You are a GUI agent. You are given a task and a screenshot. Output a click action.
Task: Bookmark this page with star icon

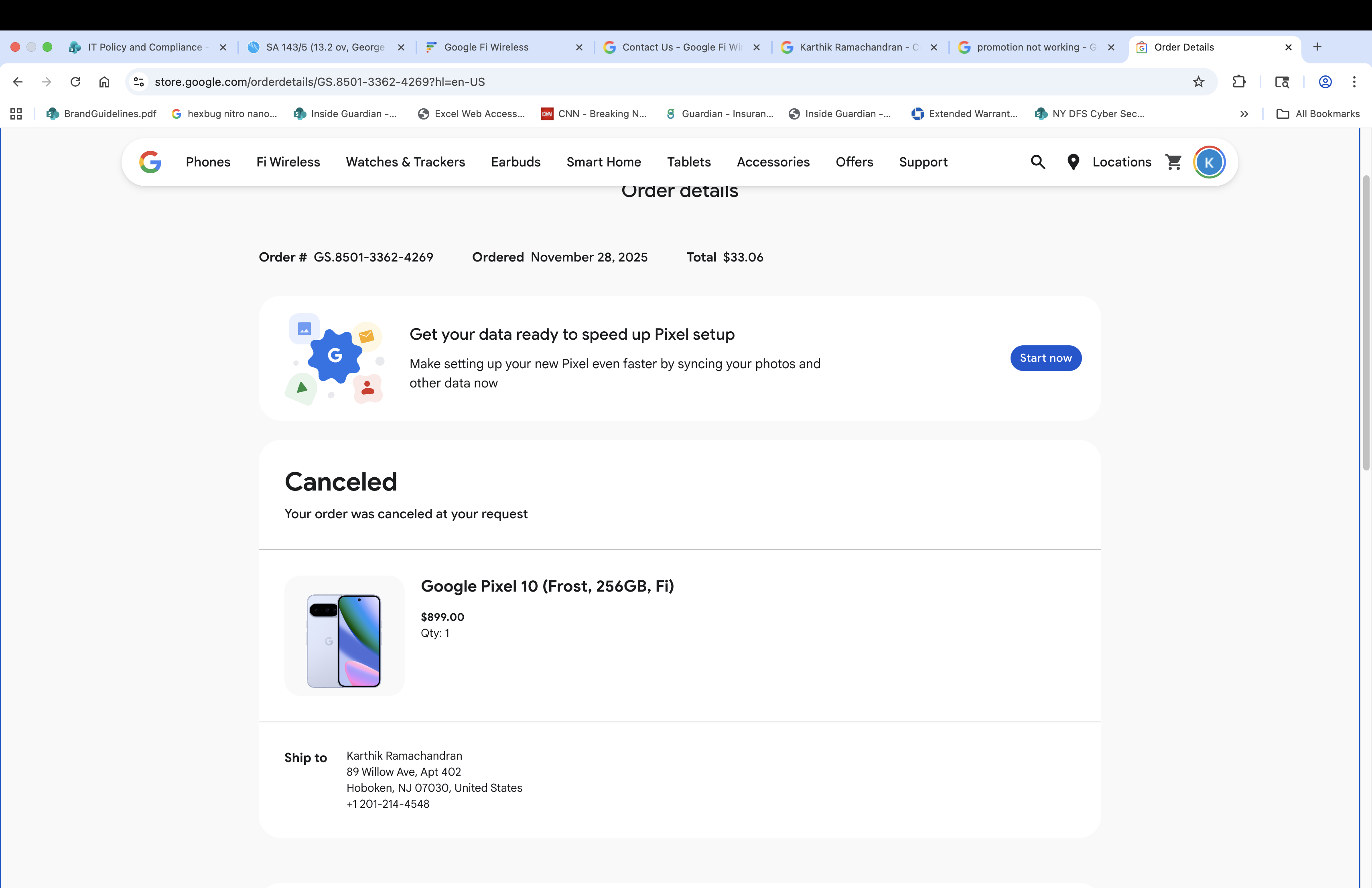1198,82
